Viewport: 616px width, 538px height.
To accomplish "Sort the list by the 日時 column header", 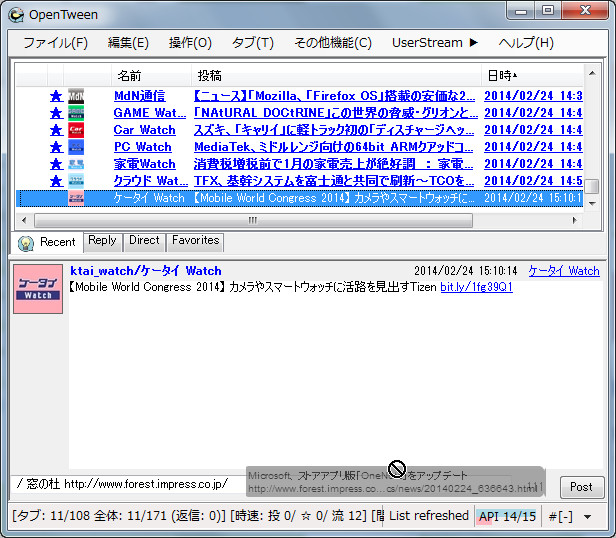I will [x=532, y=75].
